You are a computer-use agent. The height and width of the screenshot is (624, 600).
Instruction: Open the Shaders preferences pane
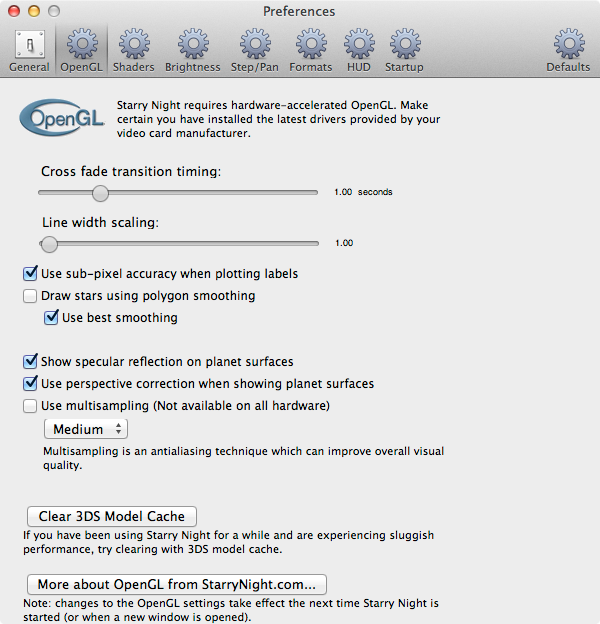click(133, 50)
